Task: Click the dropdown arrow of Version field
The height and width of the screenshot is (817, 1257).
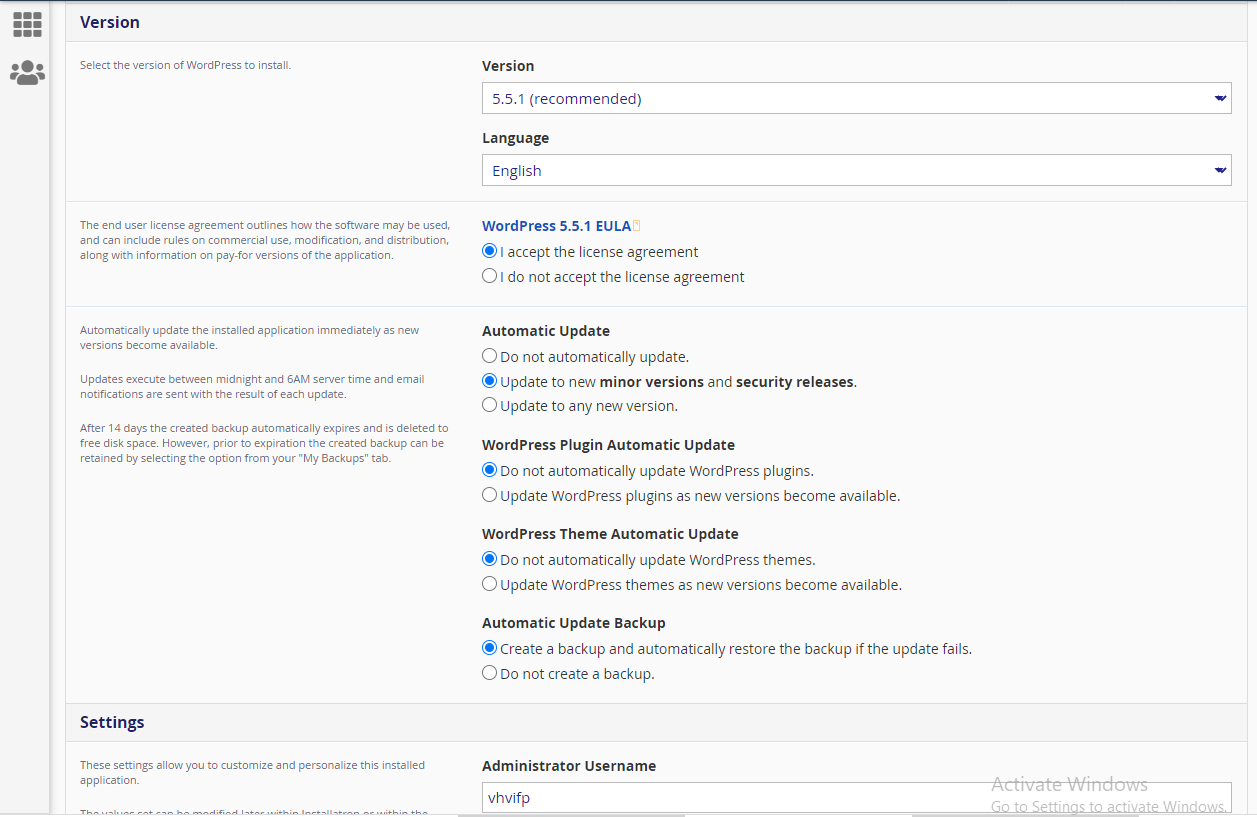Action: click(x=1220, y=99)
